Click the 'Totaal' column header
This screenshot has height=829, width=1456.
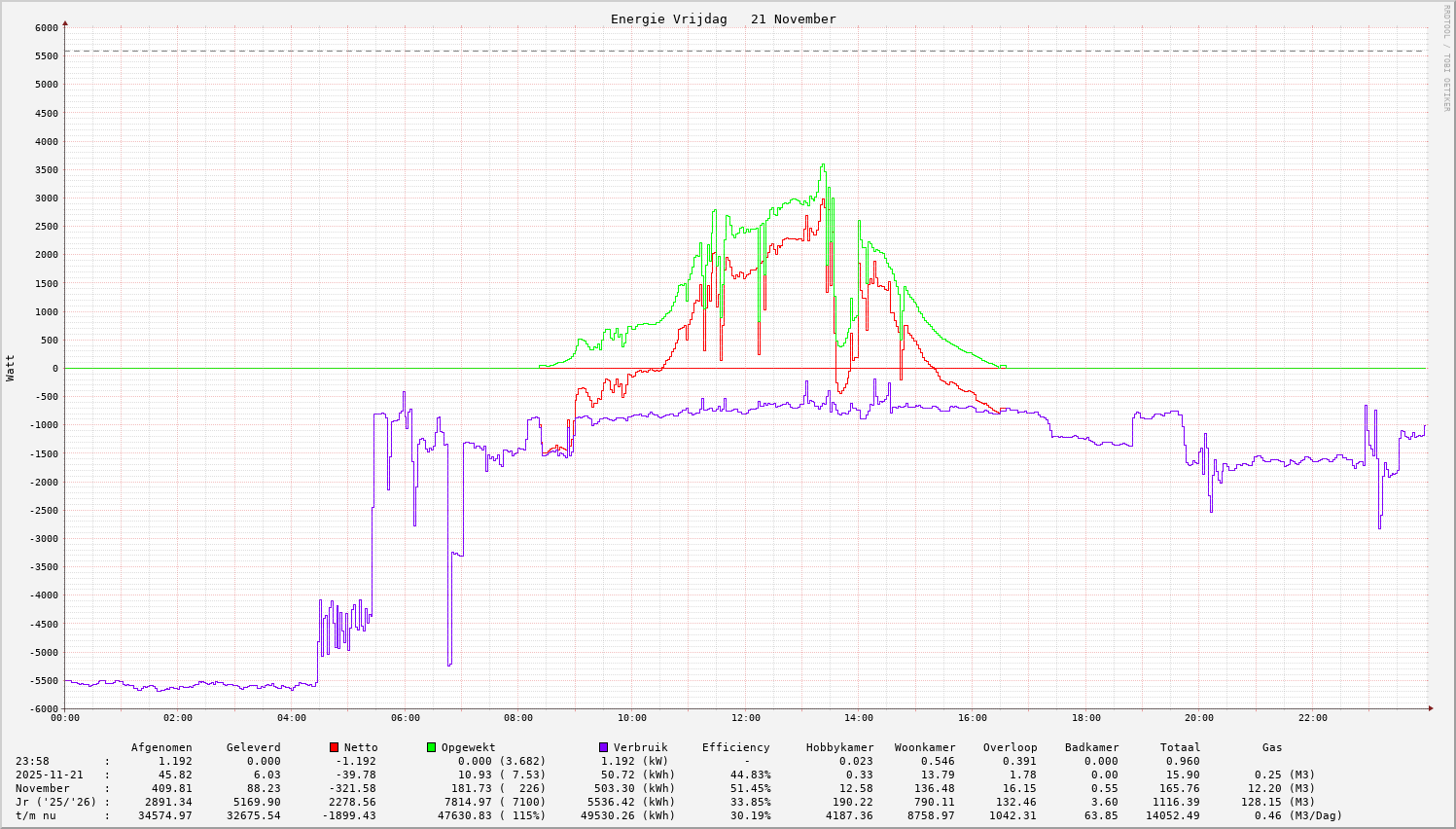[1180, 747]
